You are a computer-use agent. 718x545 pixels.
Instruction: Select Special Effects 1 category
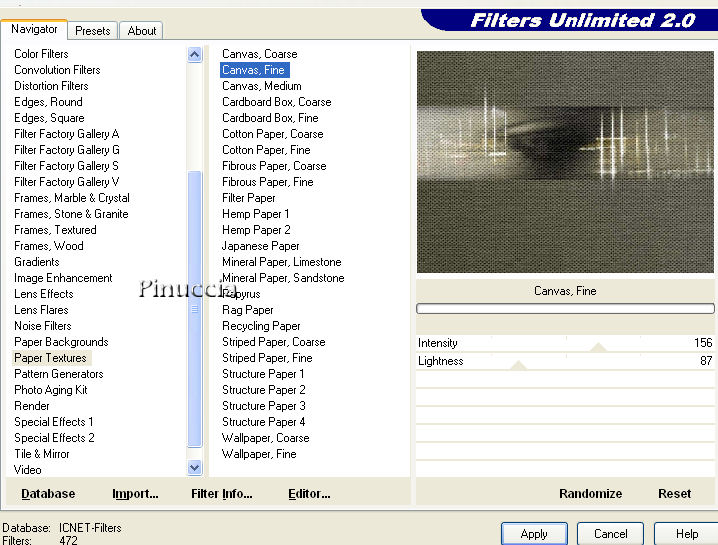(x=54, y=422)
